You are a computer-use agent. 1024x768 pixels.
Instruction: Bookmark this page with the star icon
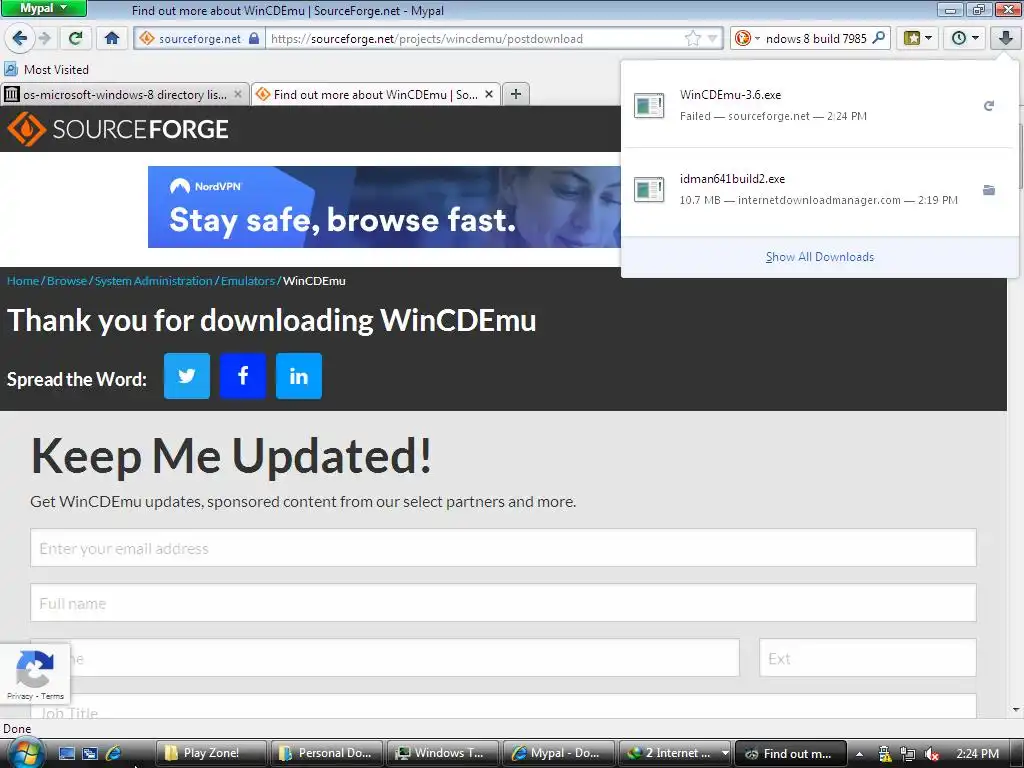pyautogui.click(x=692, y=39)
